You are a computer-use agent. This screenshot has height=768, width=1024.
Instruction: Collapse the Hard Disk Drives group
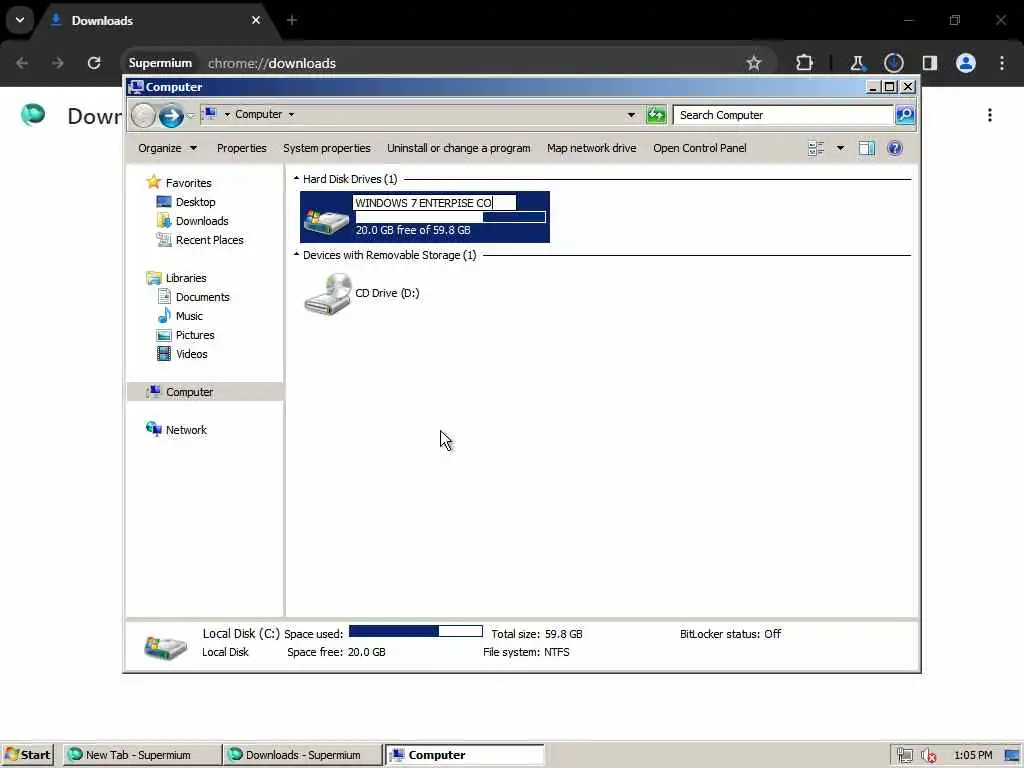click(x=296, y=178)
